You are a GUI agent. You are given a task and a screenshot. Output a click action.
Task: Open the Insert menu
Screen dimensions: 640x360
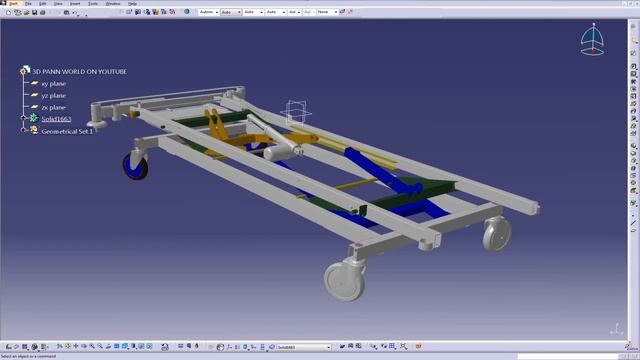point(75,3)
